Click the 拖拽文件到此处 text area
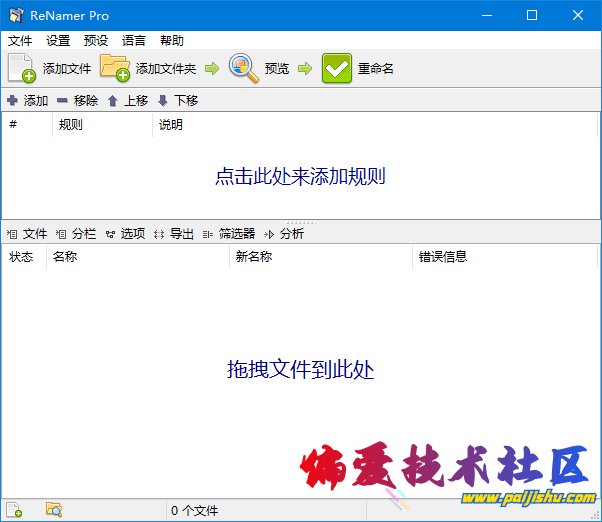The image size is (602, 522). pyautogui.click(x=301, y=370)
